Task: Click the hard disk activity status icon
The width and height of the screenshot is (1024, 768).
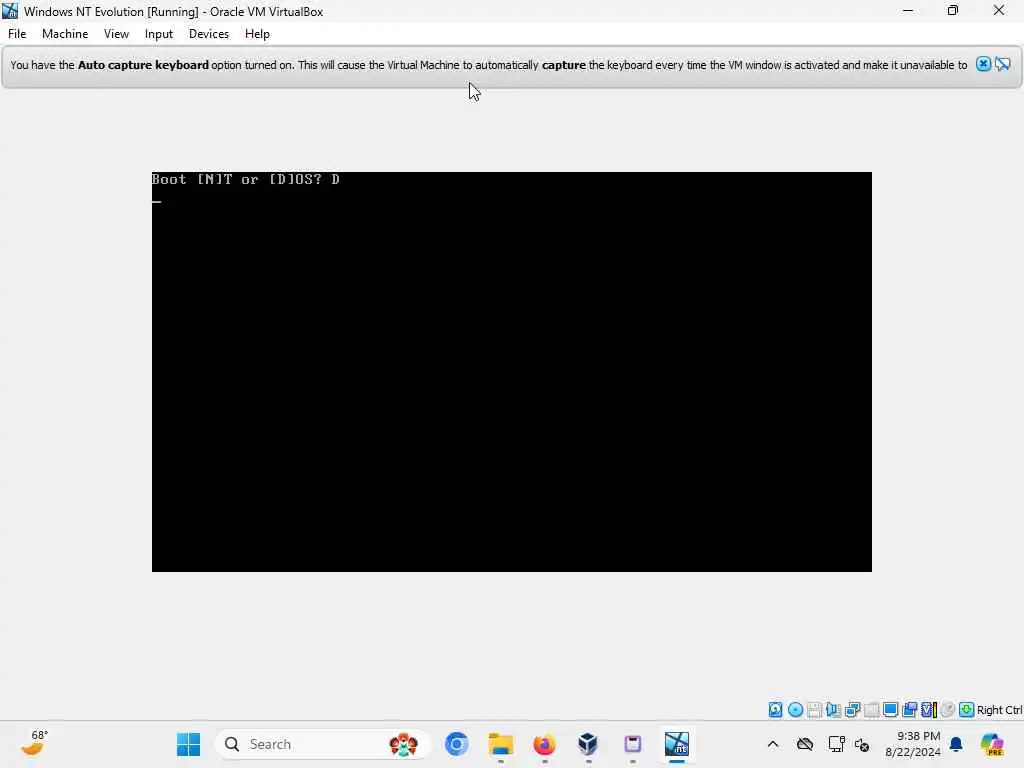Action: point(775,710)
